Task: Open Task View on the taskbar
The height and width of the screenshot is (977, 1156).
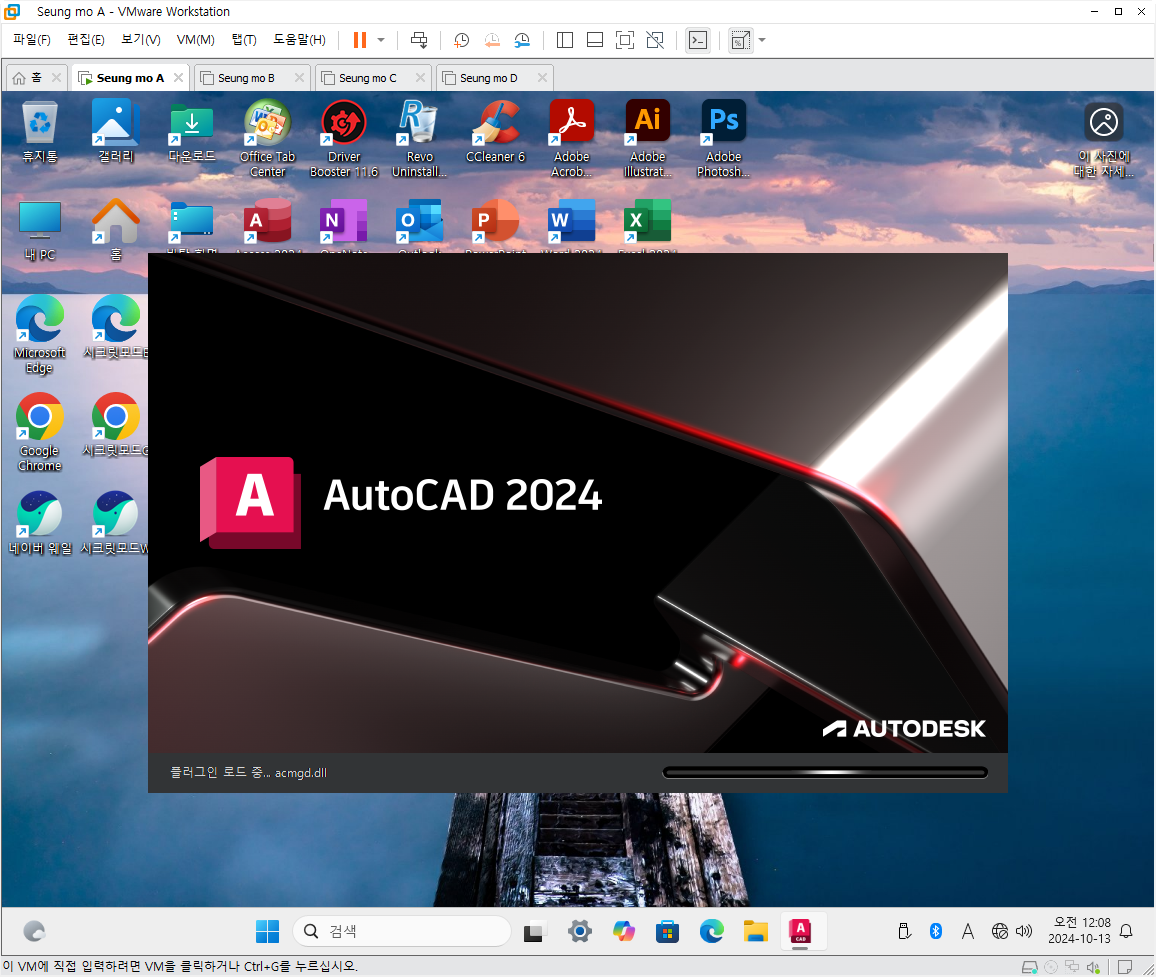Action: point(535,931)
